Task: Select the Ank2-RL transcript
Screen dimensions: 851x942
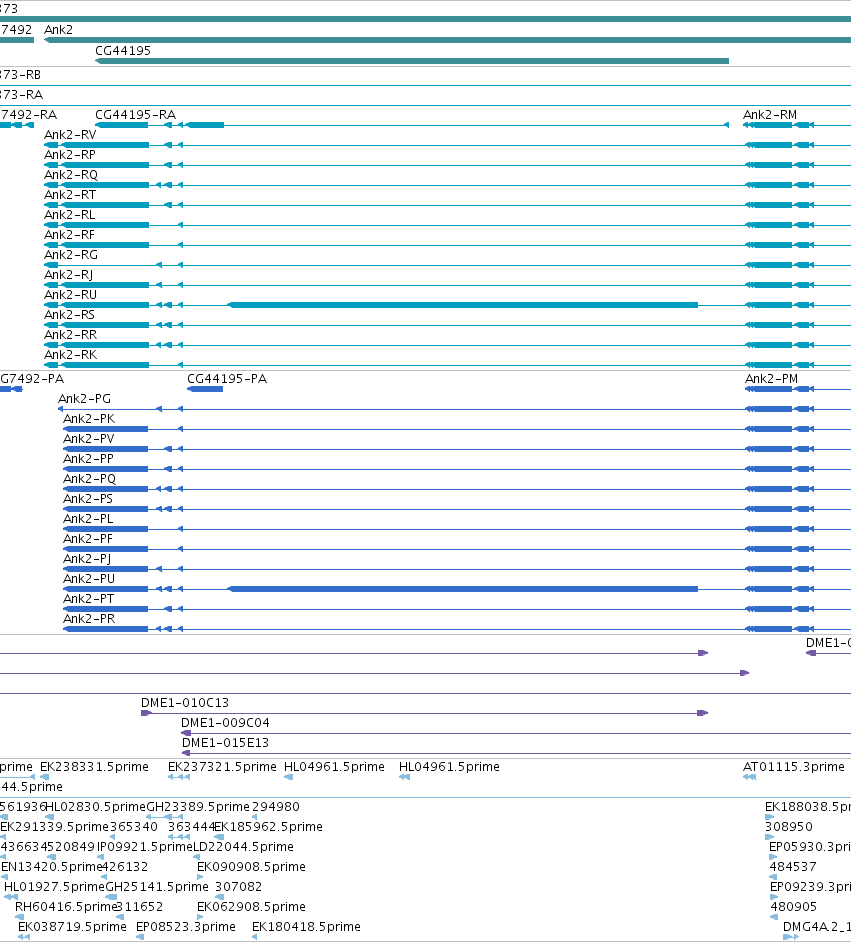Action: tap(70, 214)
